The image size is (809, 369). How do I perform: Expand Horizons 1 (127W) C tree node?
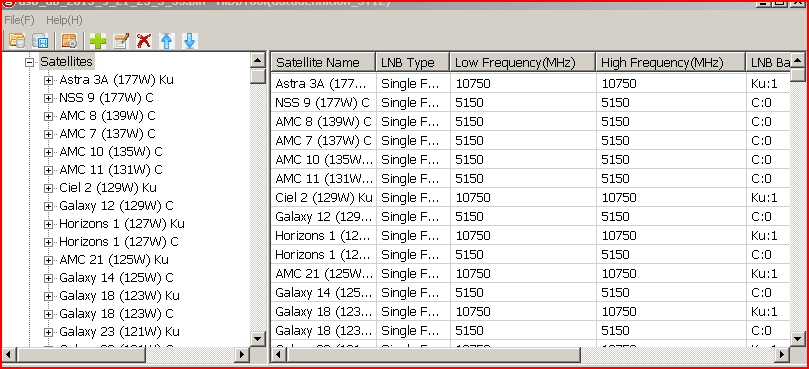click(x=48, y=242)
